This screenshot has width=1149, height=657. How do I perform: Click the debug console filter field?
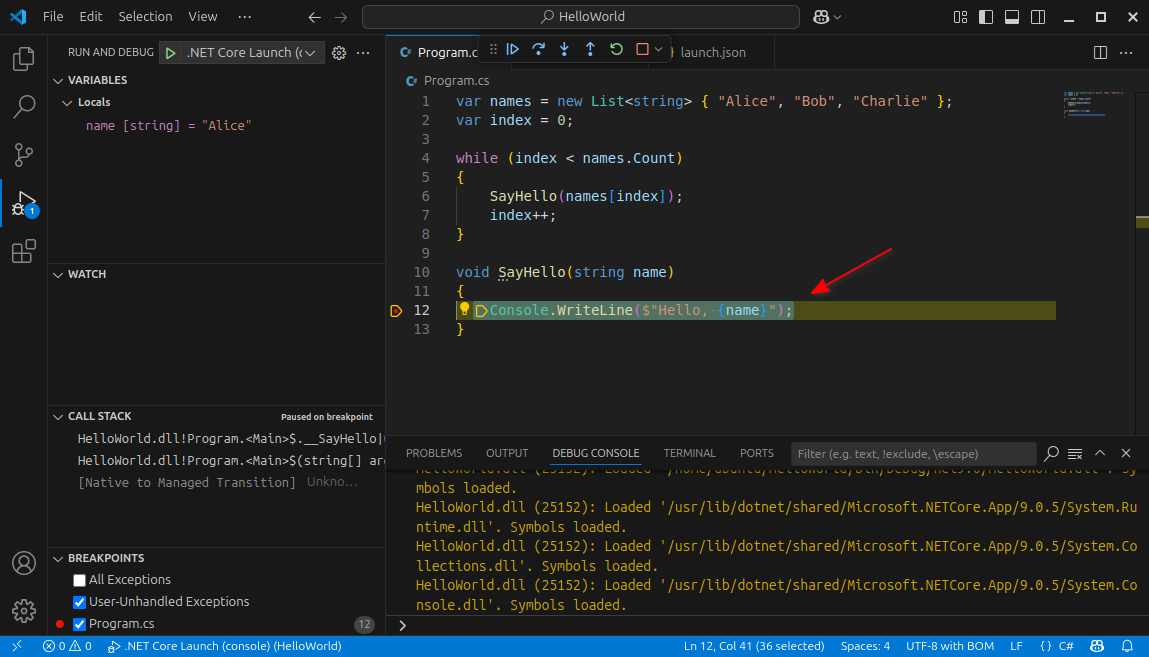click(913, 454)
